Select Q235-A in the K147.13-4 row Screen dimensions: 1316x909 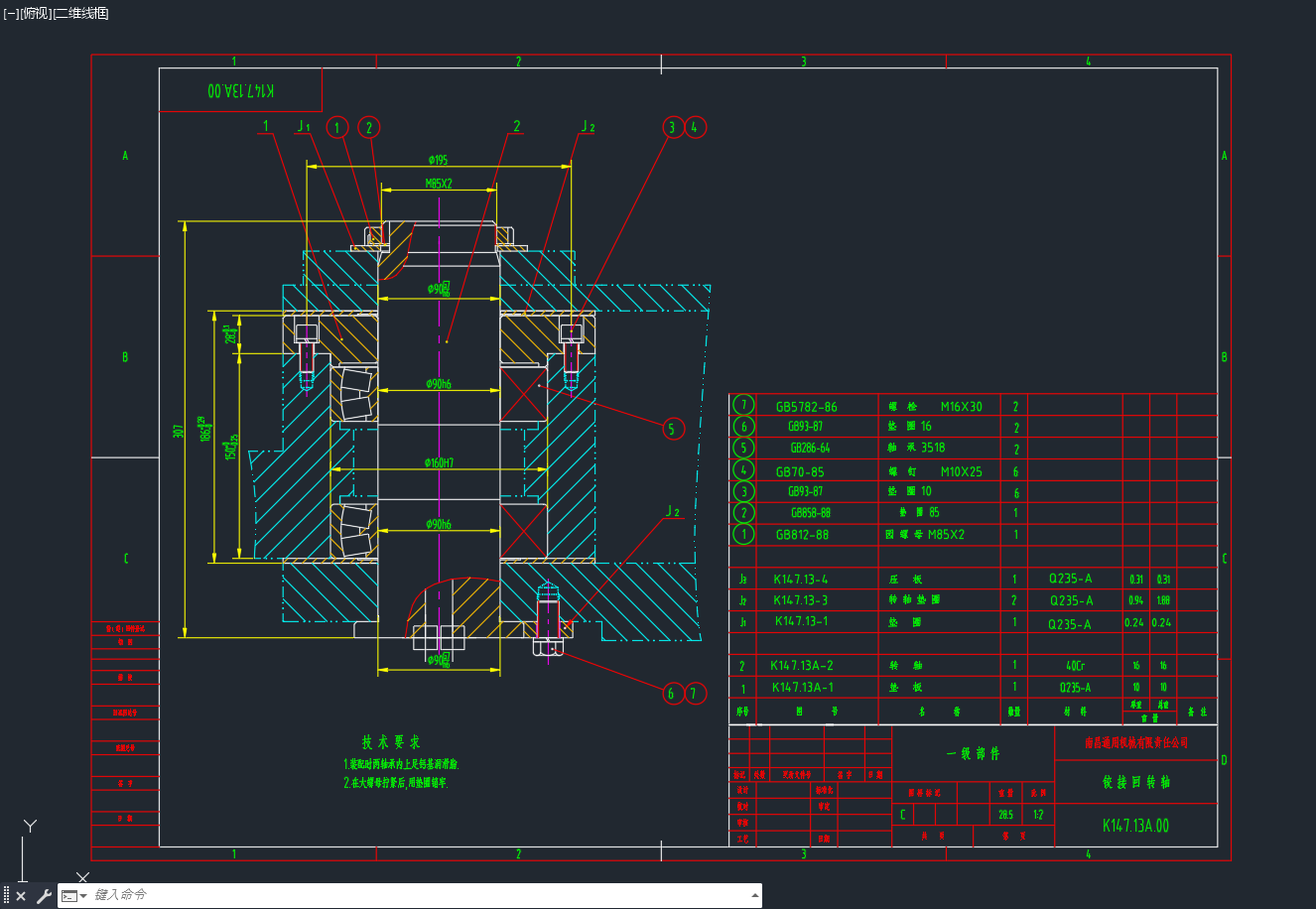tap(1071, 579)
